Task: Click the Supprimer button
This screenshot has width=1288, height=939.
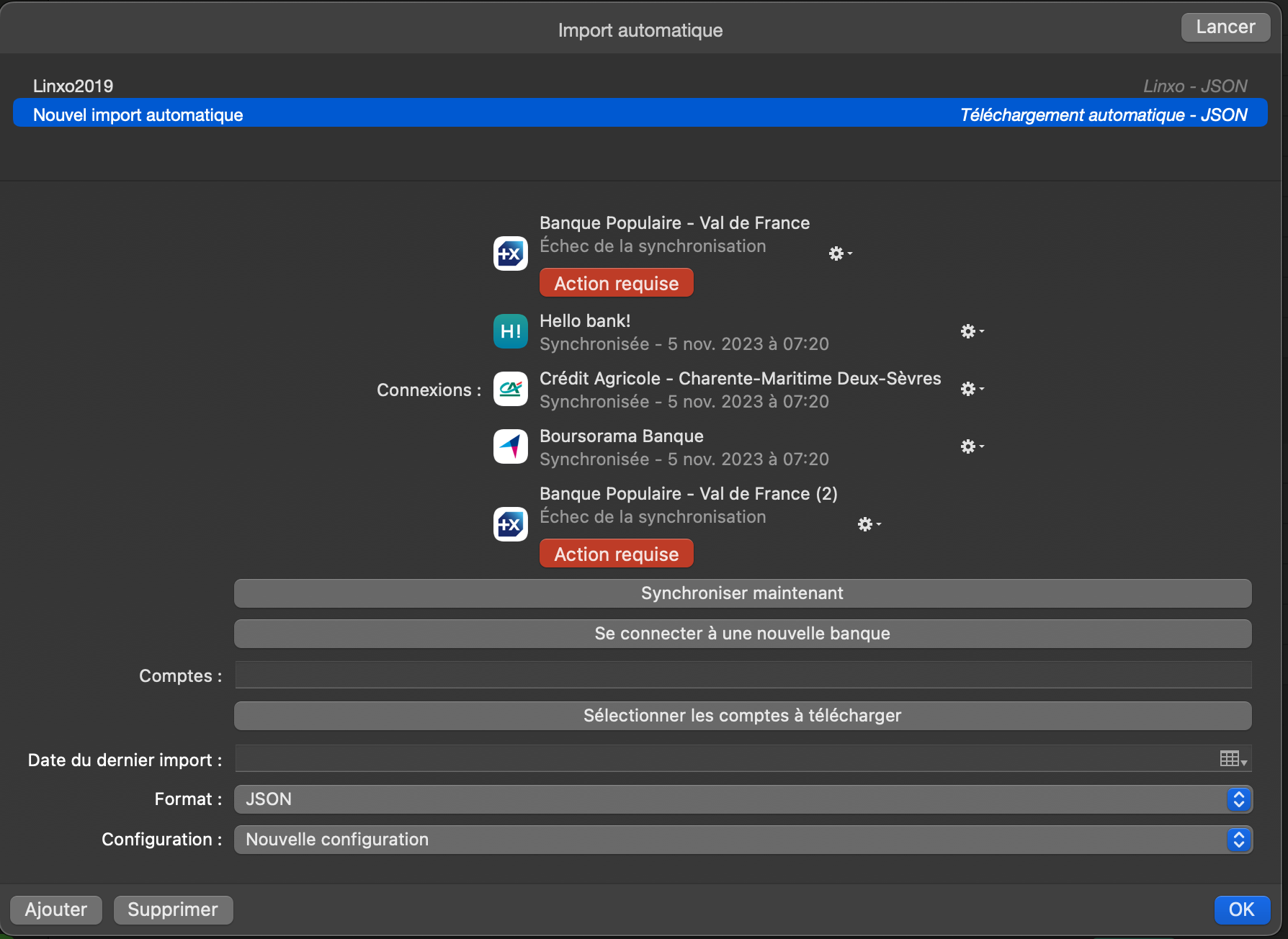Action: pos(173,909)
